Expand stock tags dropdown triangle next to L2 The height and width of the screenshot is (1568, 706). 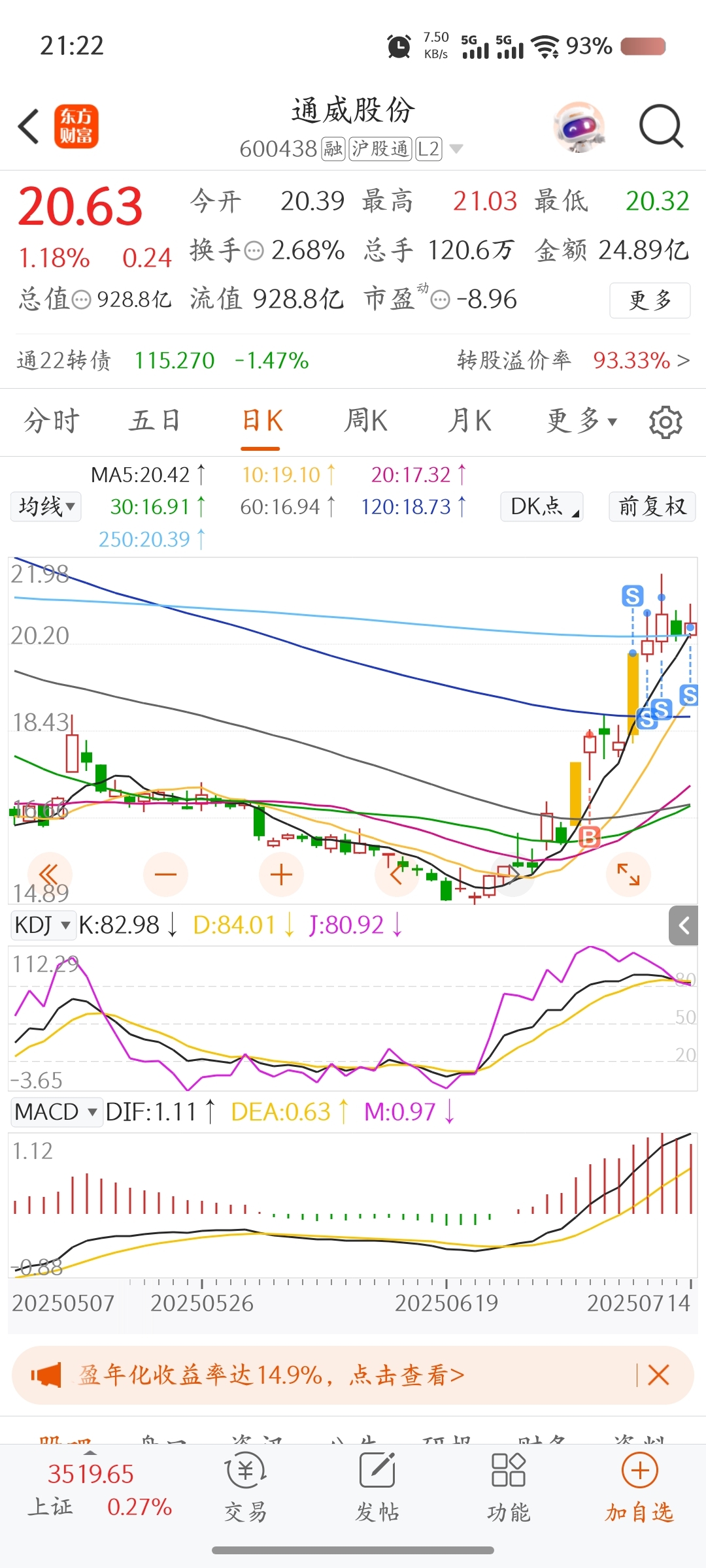coord(456,149)
